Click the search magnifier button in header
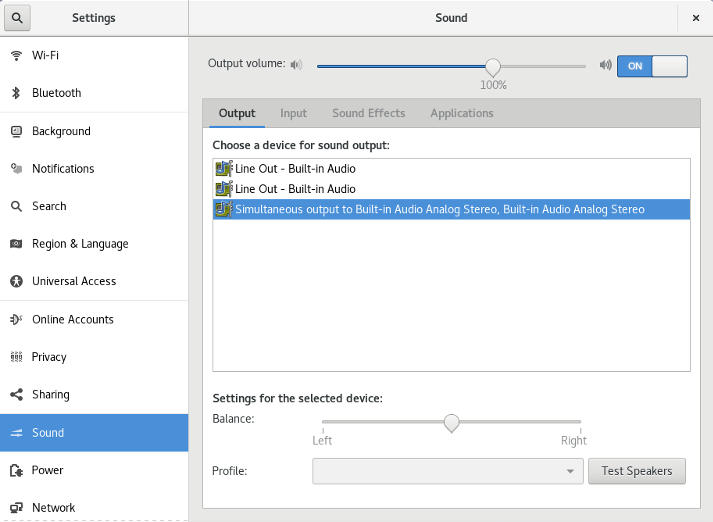The height and width of the screenshot is (522, 713). point(18,17)
